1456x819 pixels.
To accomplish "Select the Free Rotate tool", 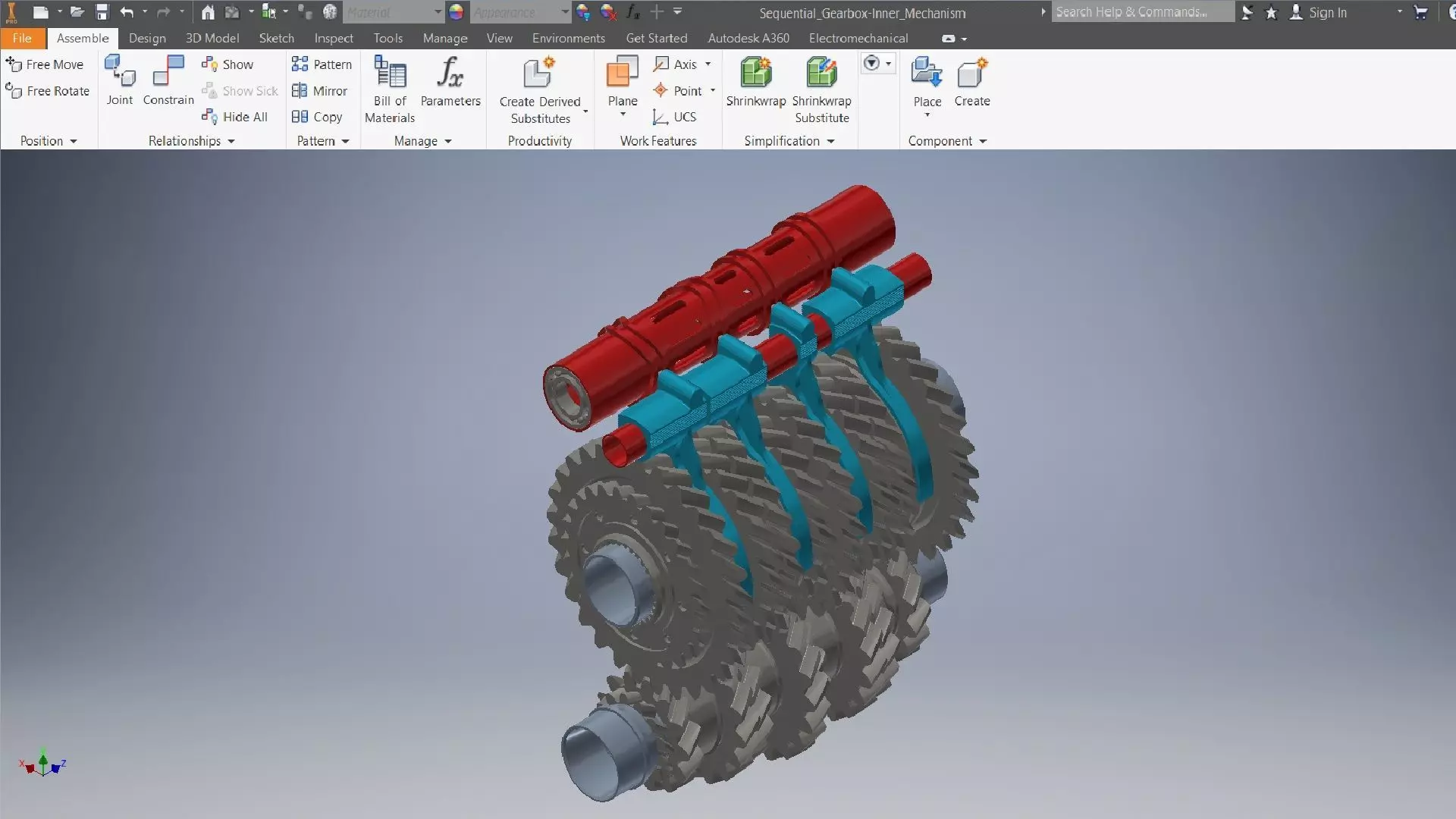I will coord(47,91).
